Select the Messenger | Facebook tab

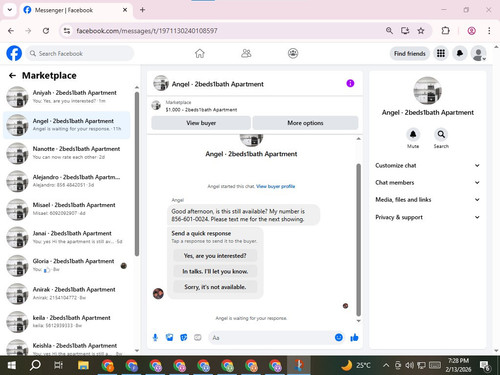pos(76,10)
